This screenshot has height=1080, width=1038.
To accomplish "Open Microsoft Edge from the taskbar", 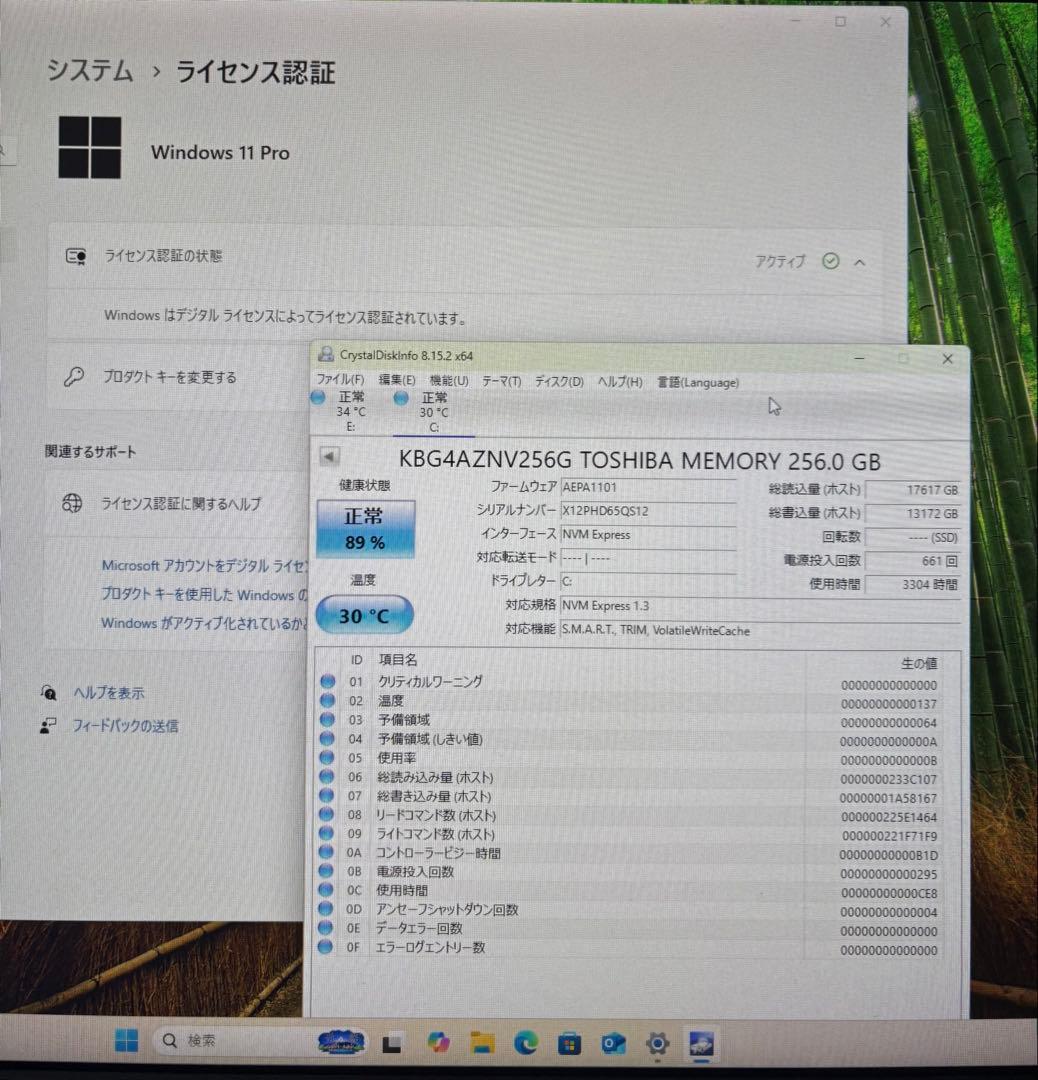I will click(x=525, y=1043).
